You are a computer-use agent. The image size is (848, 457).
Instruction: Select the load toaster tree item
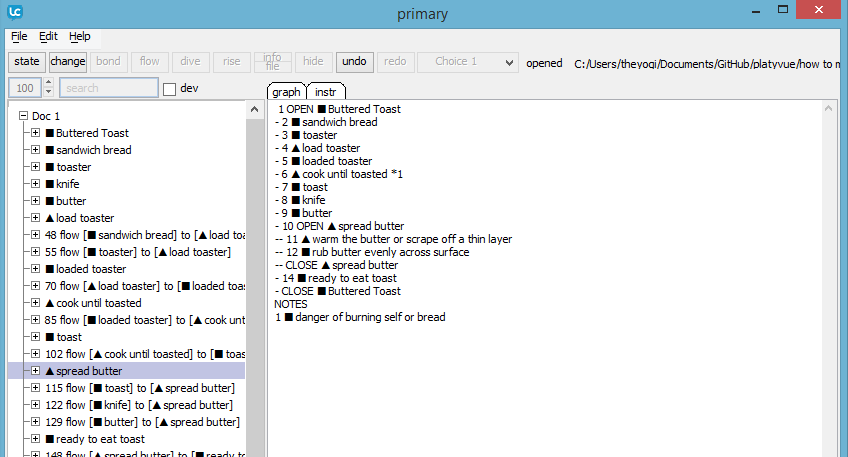click(85, 218)
